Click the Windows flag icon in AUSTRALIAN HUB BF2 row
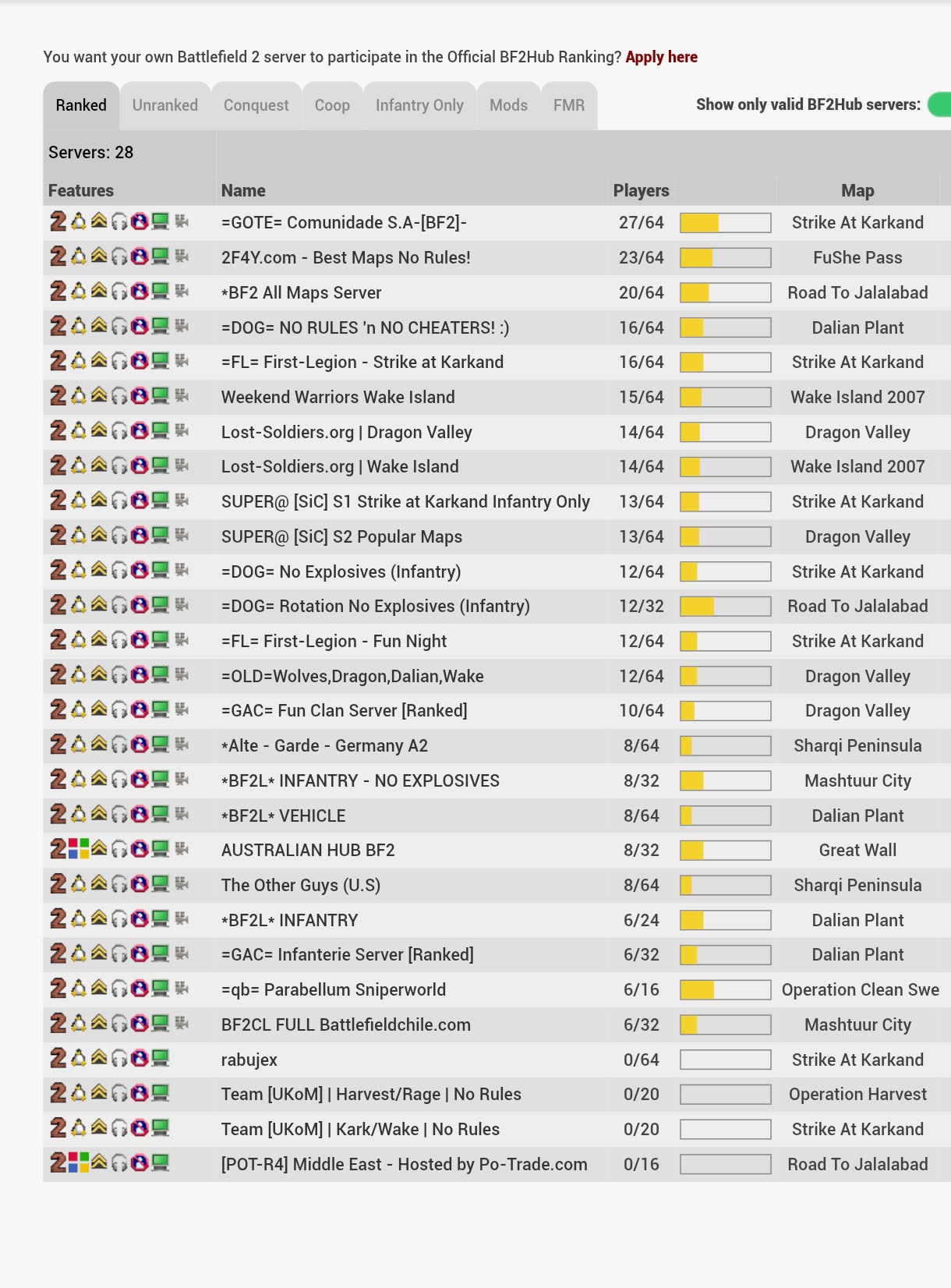 pyautogui.click(x=79, y=849)
